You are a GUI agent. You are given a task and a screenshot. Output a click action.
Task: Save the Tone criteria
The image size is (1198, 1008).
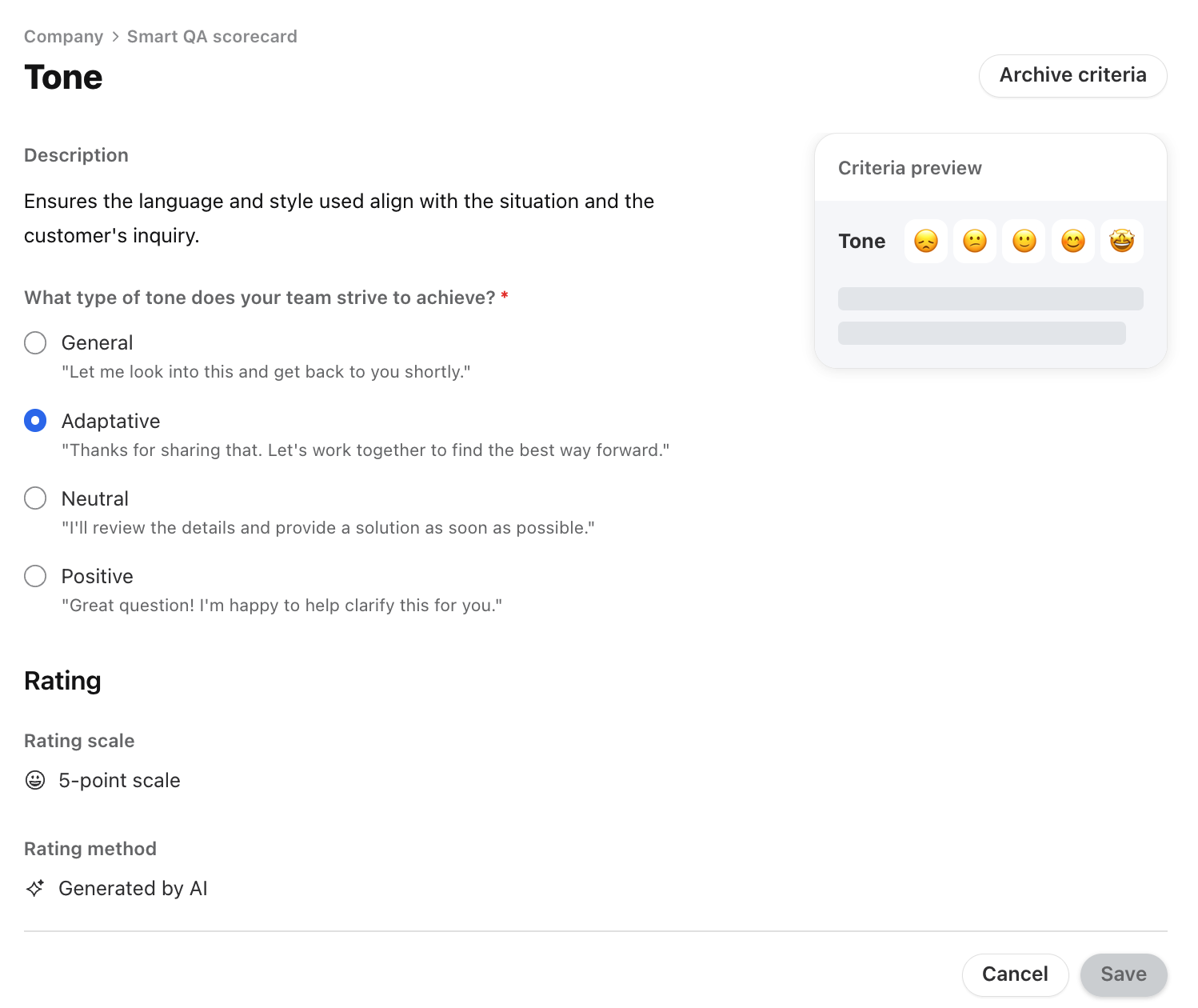tap(1123, 974)
